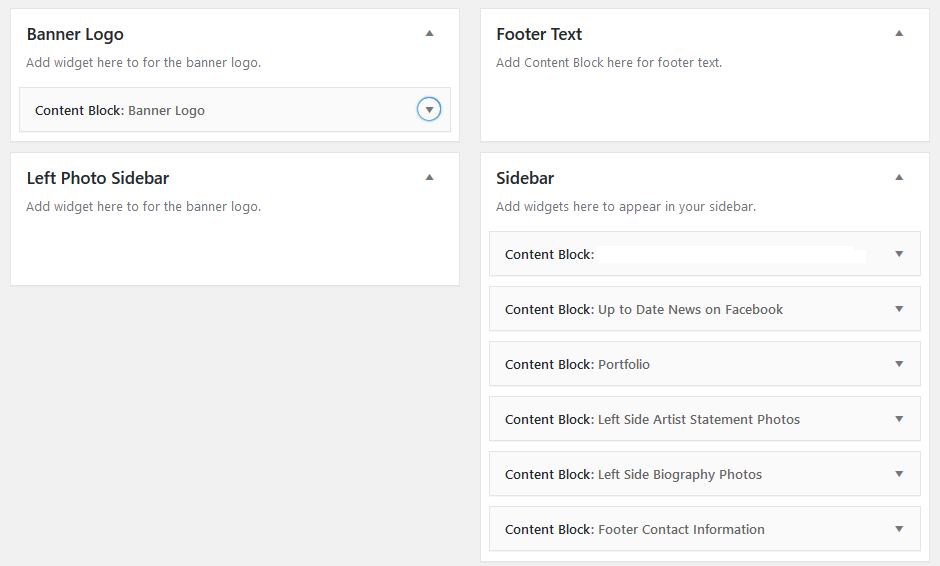Select Footer Contact Information widget title
The width and height of the screenshot is (940, 566).
[635, 529]
